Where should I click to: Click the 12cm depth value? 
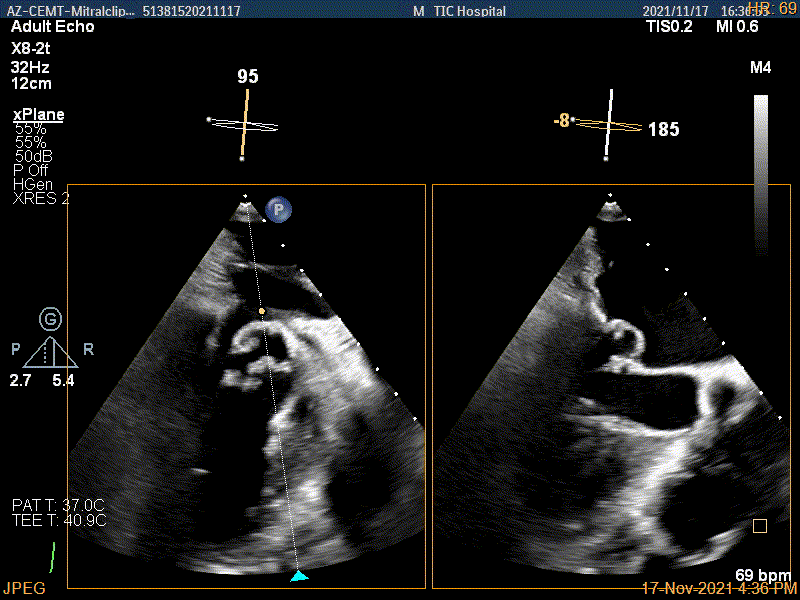(x=31, y=84)
